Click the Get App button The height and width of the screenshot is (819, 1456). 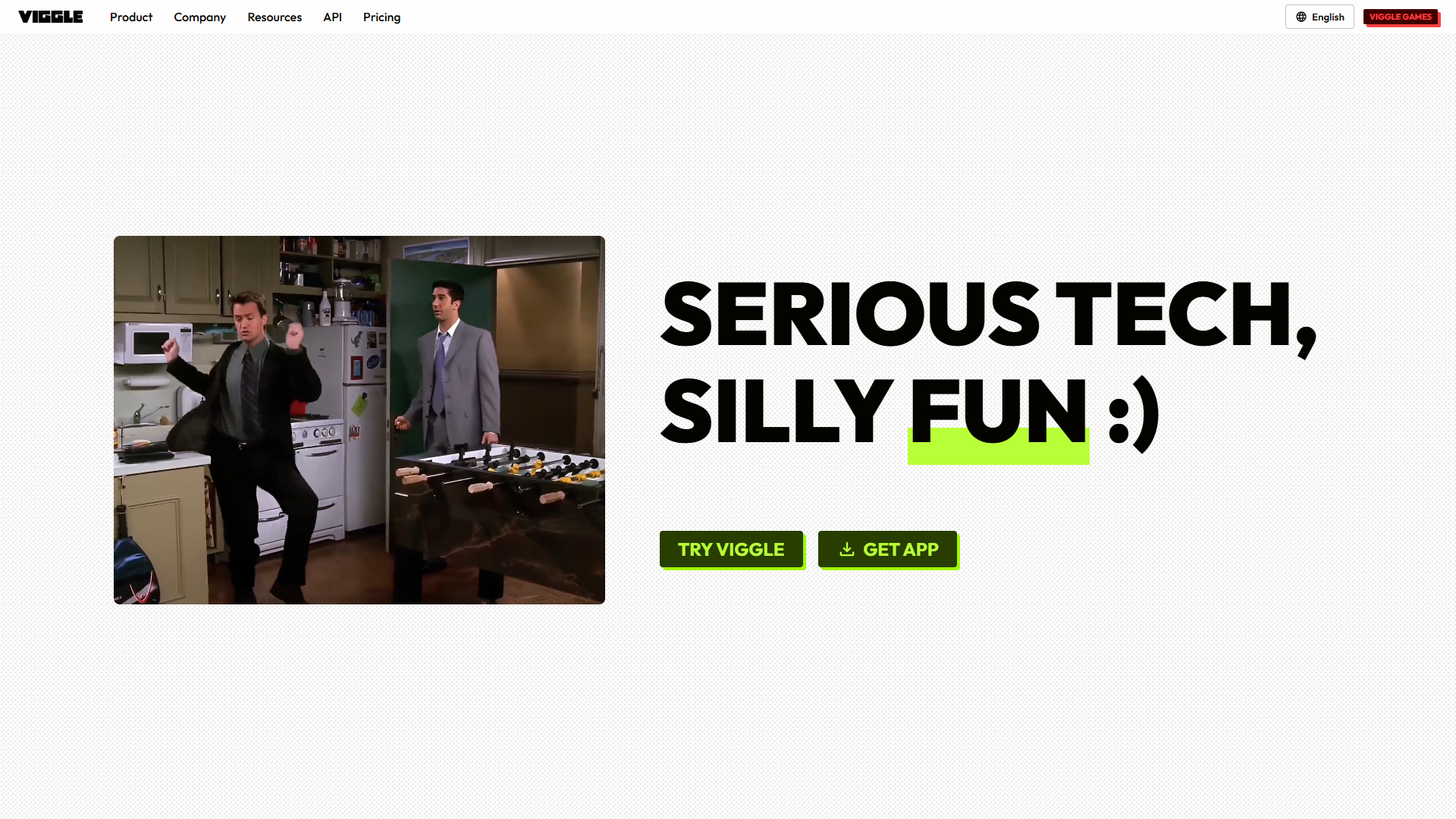[x=887, y=549]
